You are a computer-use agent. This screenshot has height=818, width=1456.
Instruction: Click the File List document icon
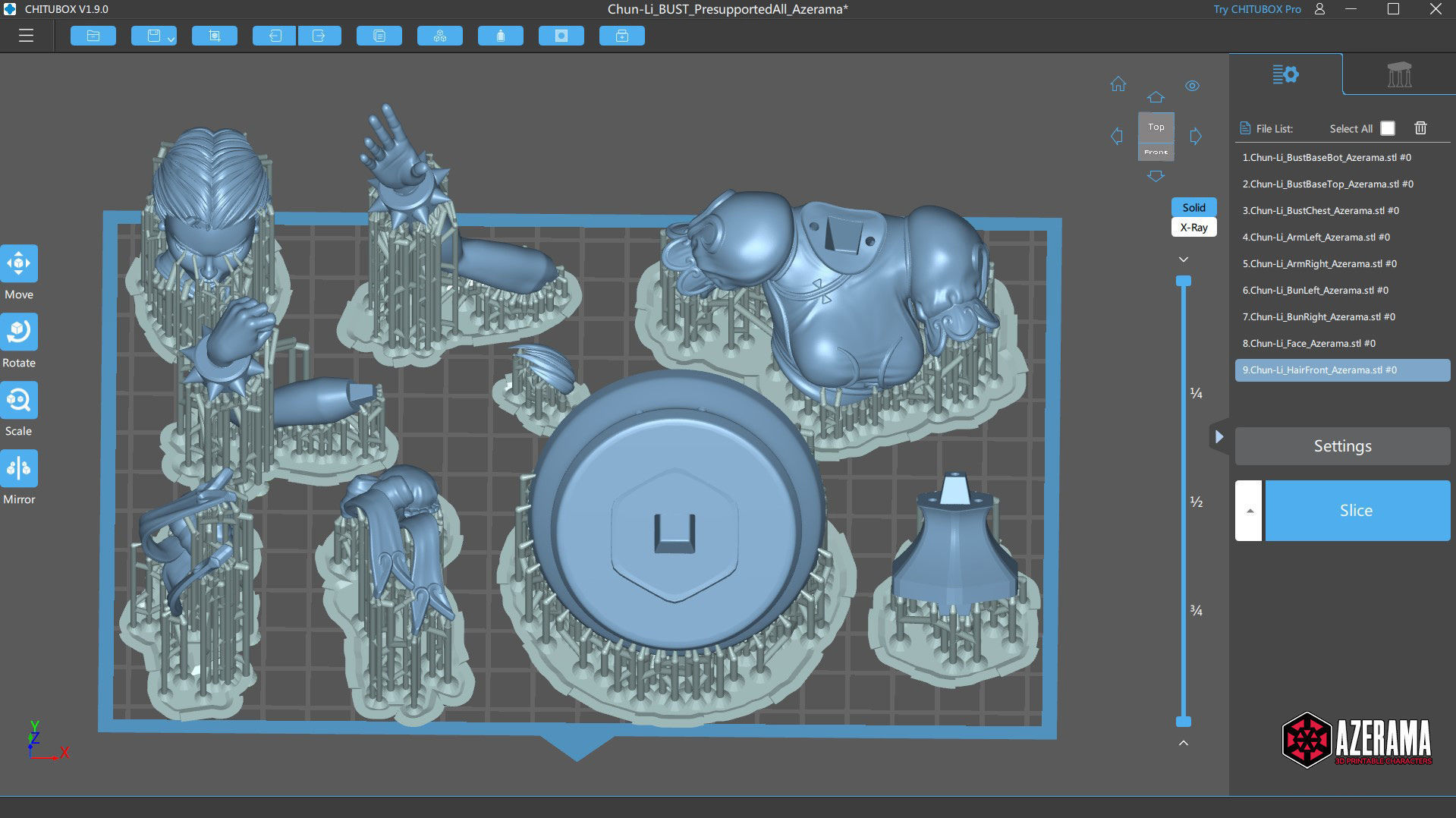pyautogui.click(x=1244, y=128)
